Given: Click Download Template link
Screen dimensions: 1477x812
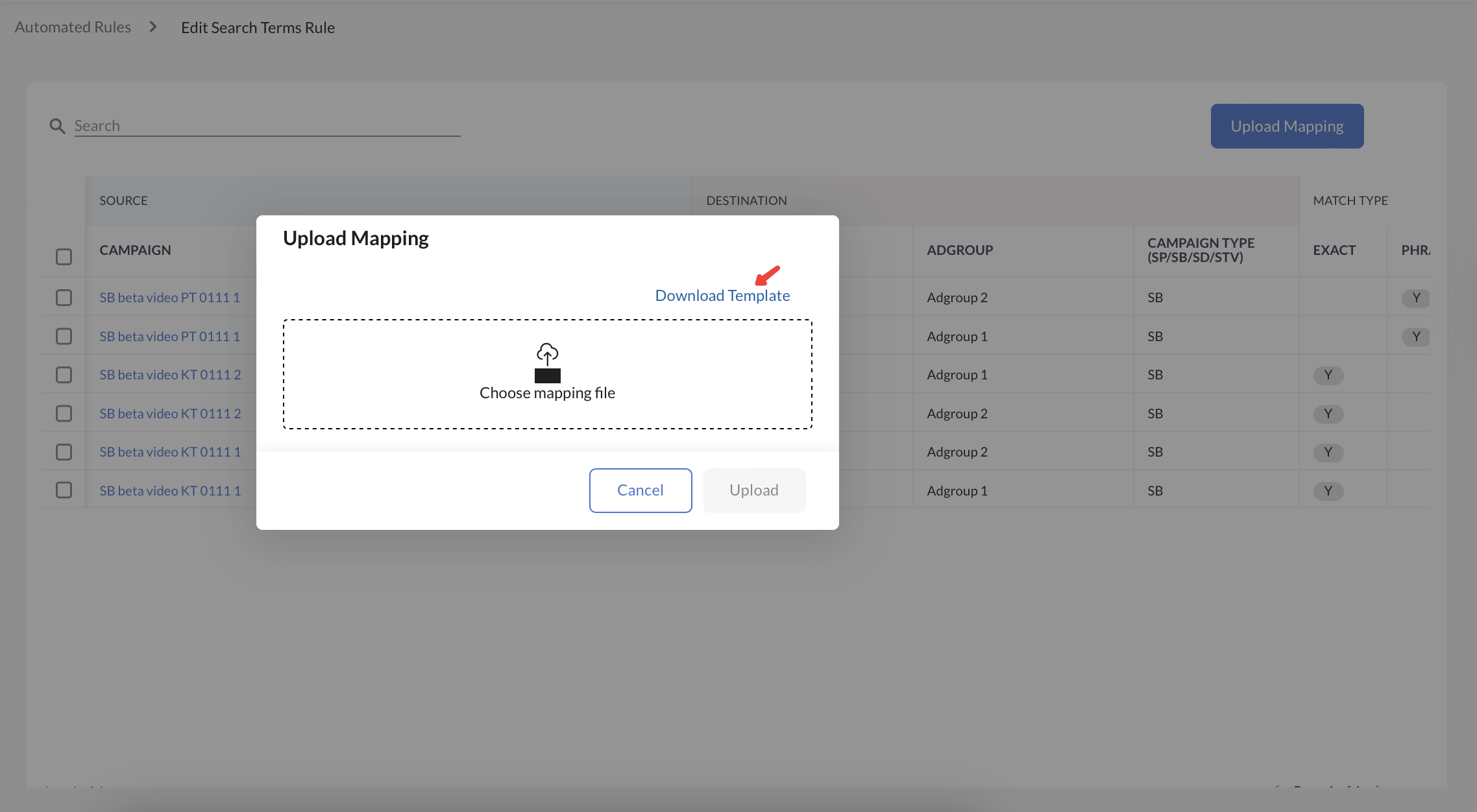Looking at the screenshot, I should click(x=722, y=296).
